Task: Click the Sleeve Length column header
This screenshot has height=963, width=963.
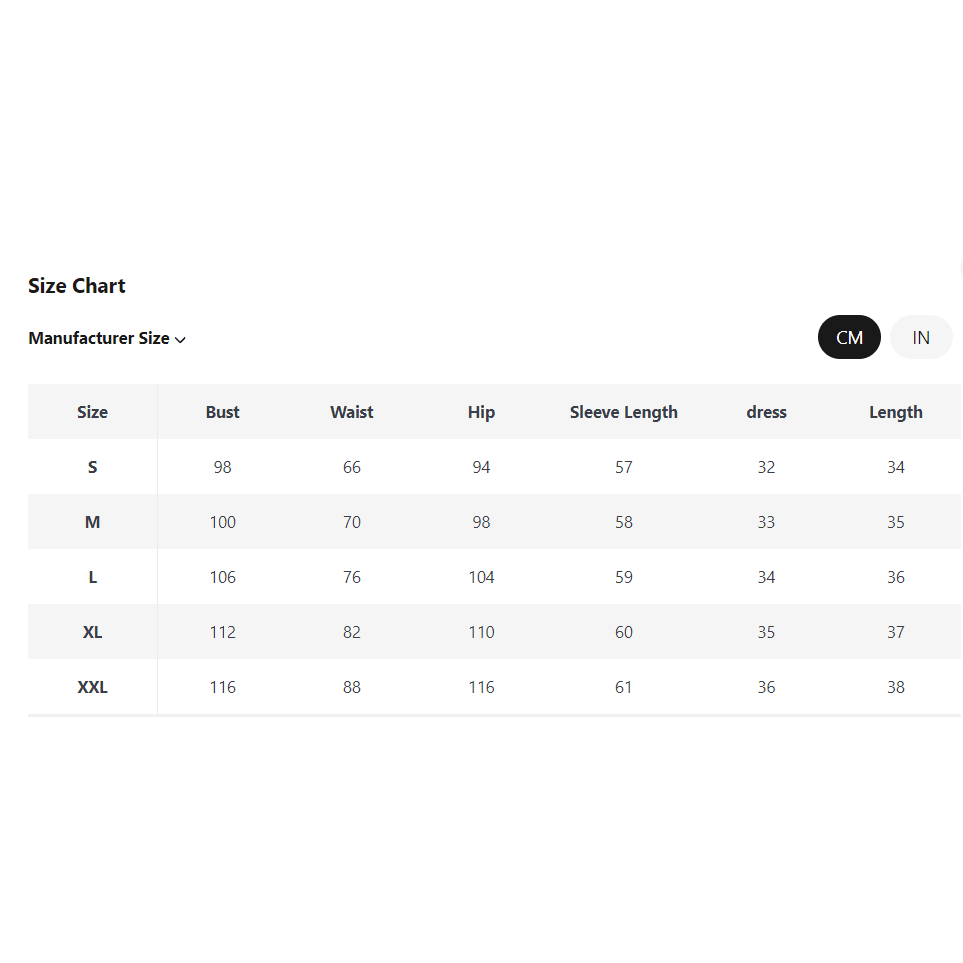Action: (x=624, y=412)
